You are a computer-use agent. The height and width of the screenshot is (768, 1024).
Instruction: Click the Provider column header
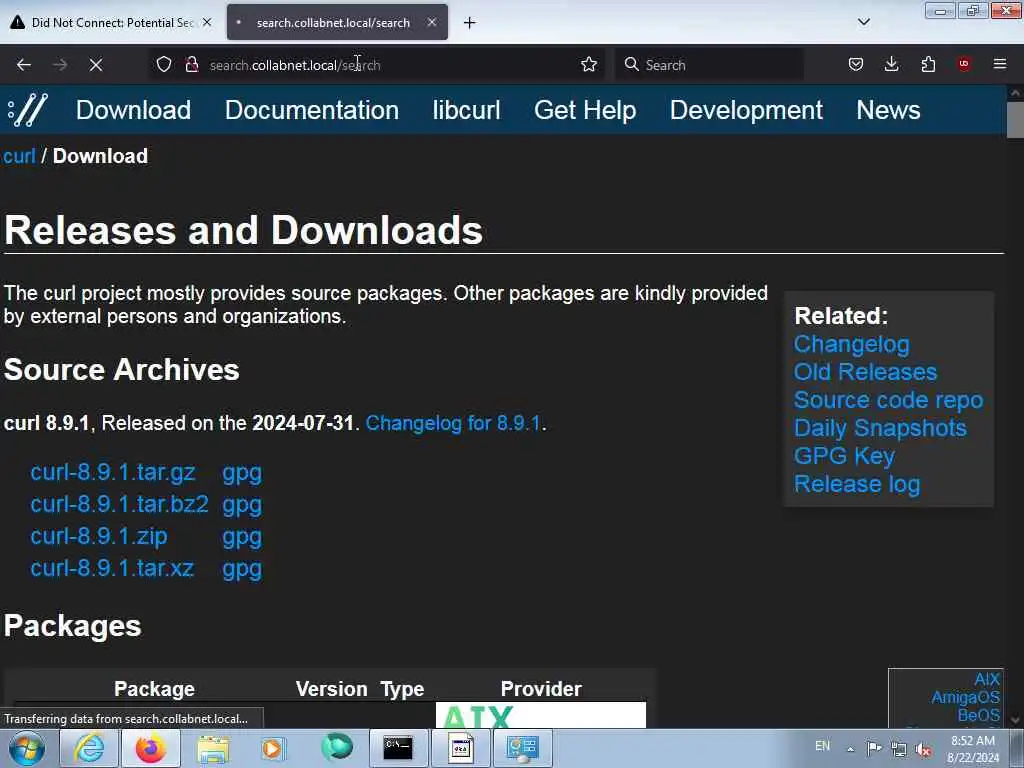pyautogui.click(x=541, y=689)
